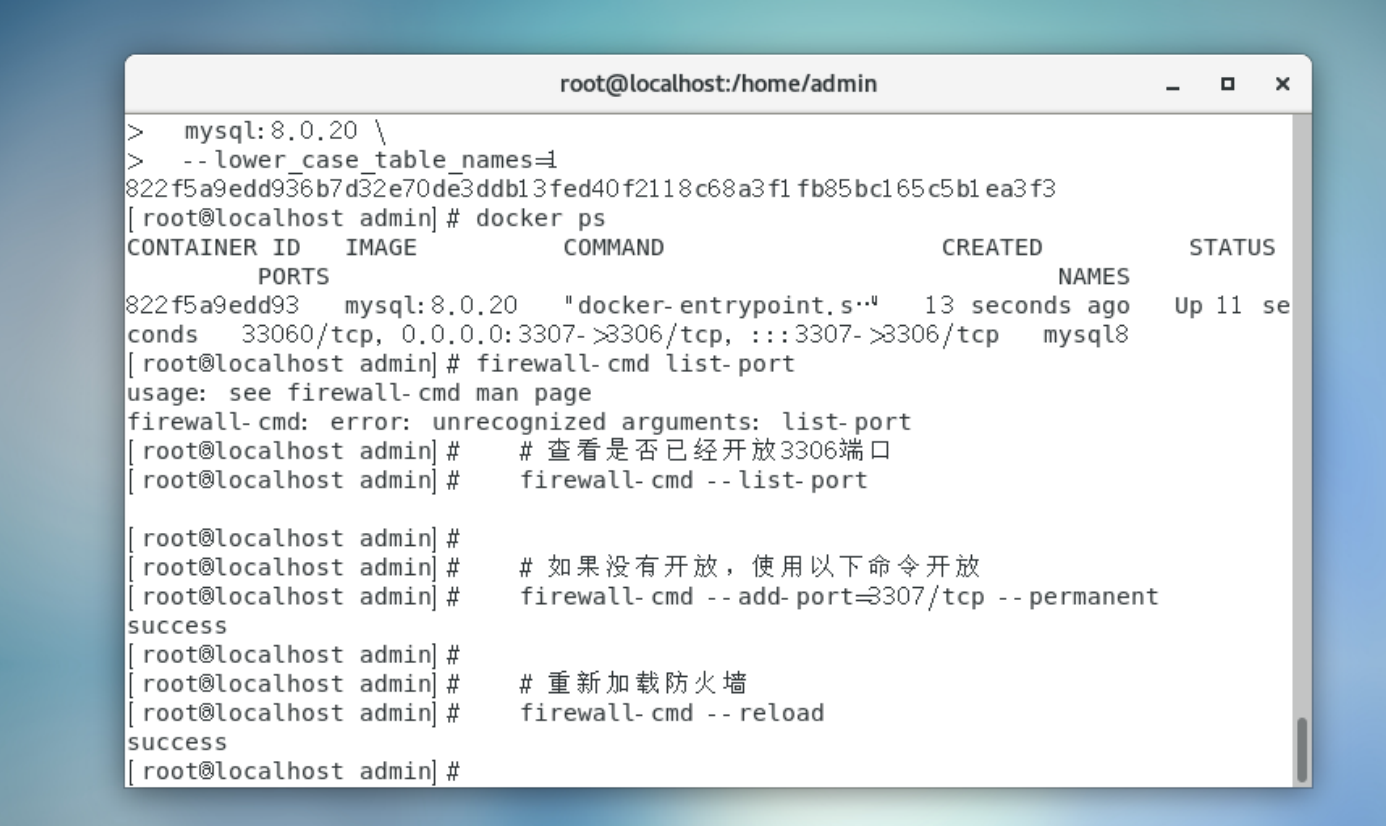Click the "unrecognized arguments" error line
1386x826 pixels.
tap(519, 422)
